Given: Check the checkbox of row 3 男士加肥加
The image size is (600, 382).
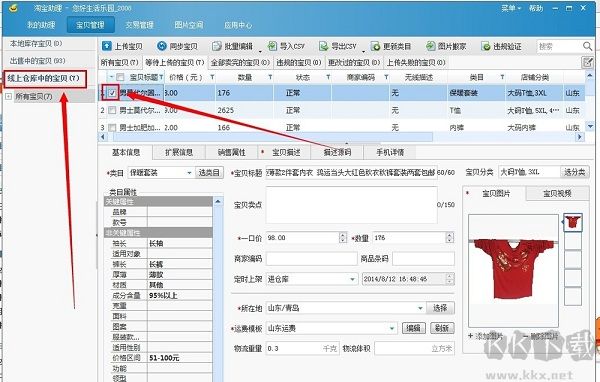Looking at the screenshot, I should coord(112,127).
